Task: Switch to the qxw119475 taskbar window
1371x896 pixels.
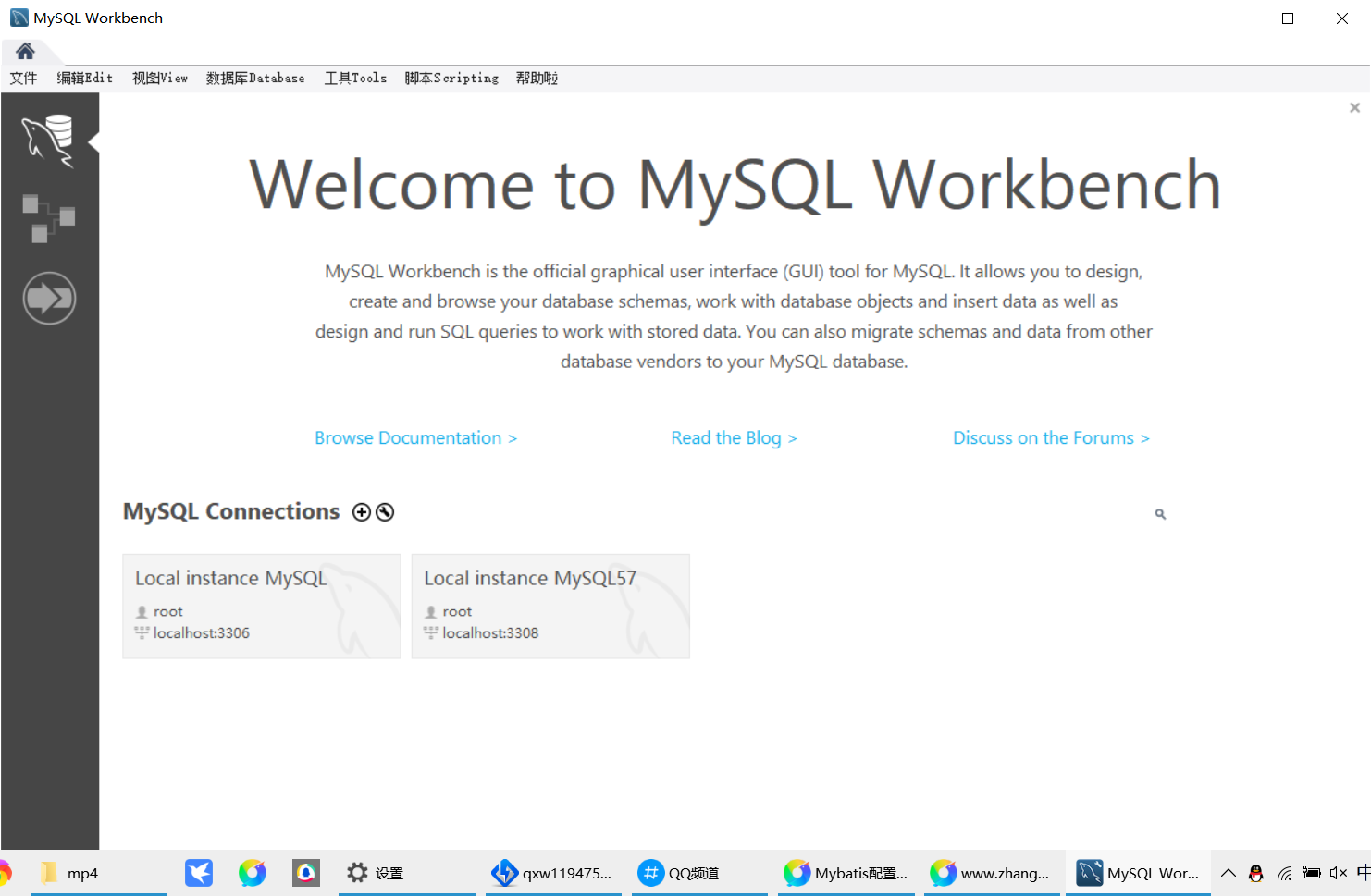Action: pos(553,873)
